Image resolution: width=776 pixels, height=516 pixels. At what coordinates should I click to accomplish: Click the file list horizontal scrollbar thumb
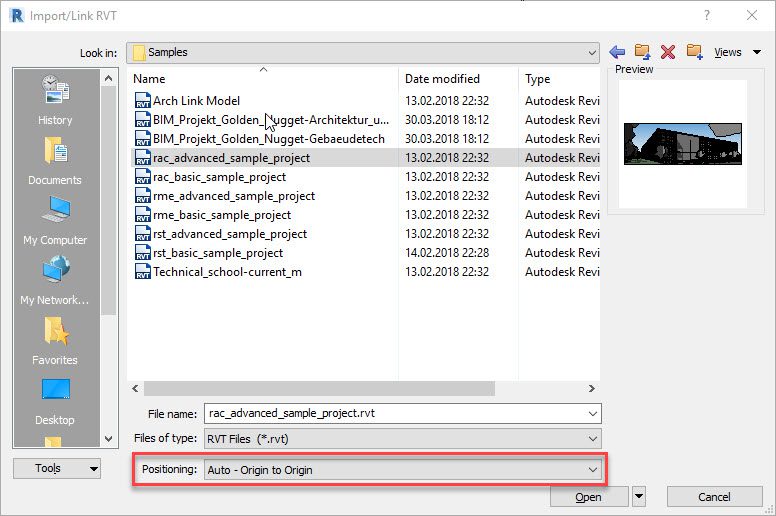[319, 388]
